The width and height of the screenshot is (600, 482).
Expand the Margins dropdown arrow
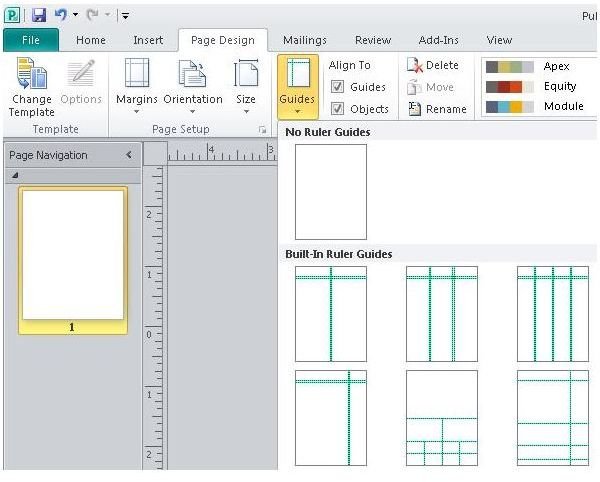[137, 112]
